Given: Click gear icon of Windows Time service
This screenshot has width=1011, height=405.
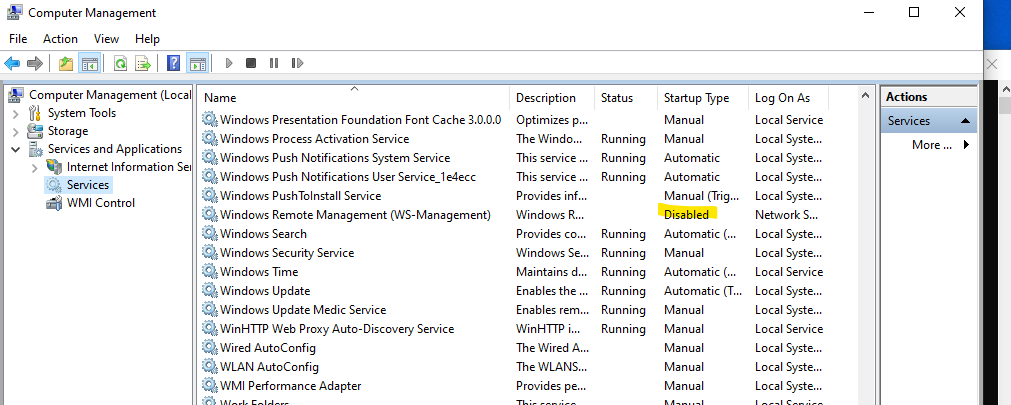Looking at the screenshot, I should point(210,272).
